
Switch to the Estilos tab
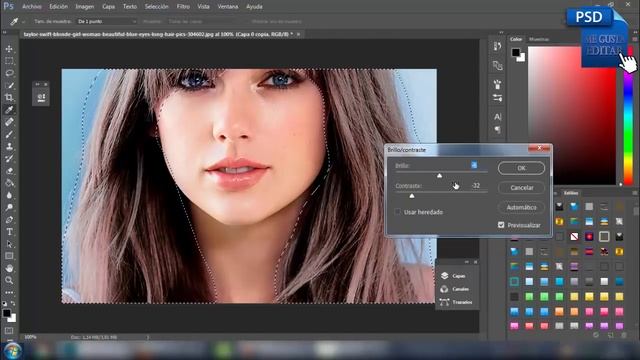pos(571,193)
